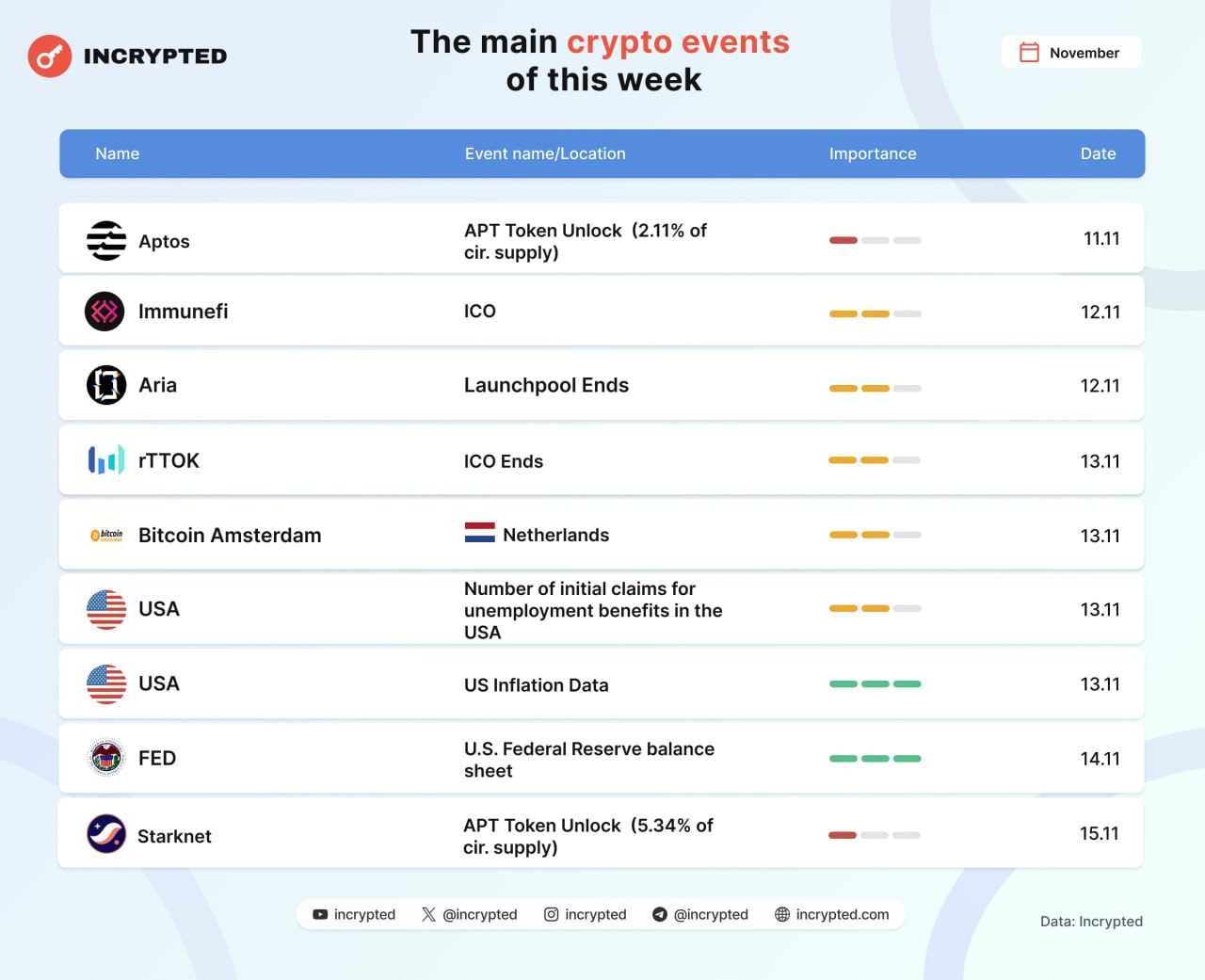1205x980 pixels.
Task: Click the Aptos logo icon
Action: click(x=106, y=240)
